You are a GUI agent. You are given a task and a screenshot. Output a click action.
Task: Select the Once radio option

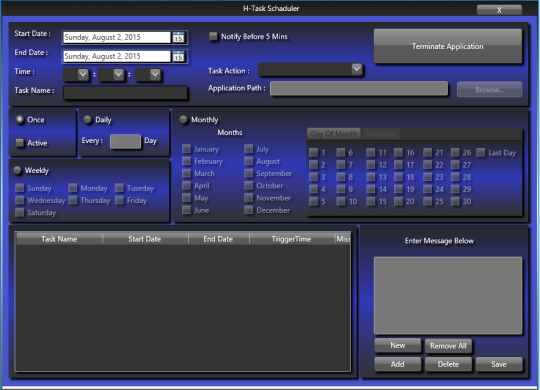(20, 120)
